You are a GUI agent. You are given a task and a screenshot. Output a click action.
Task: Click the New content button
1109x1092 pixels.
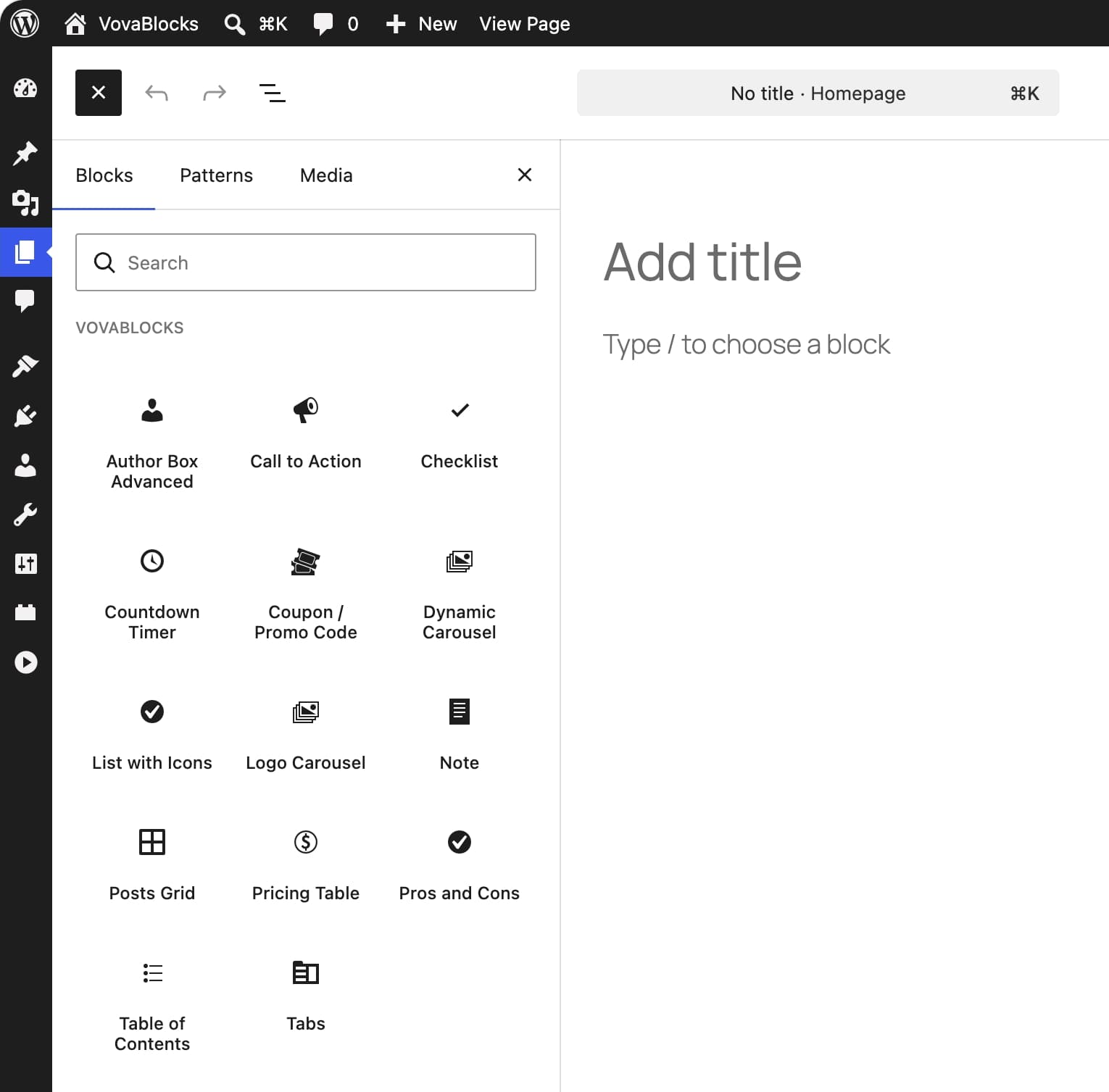[x=421, y=24]
